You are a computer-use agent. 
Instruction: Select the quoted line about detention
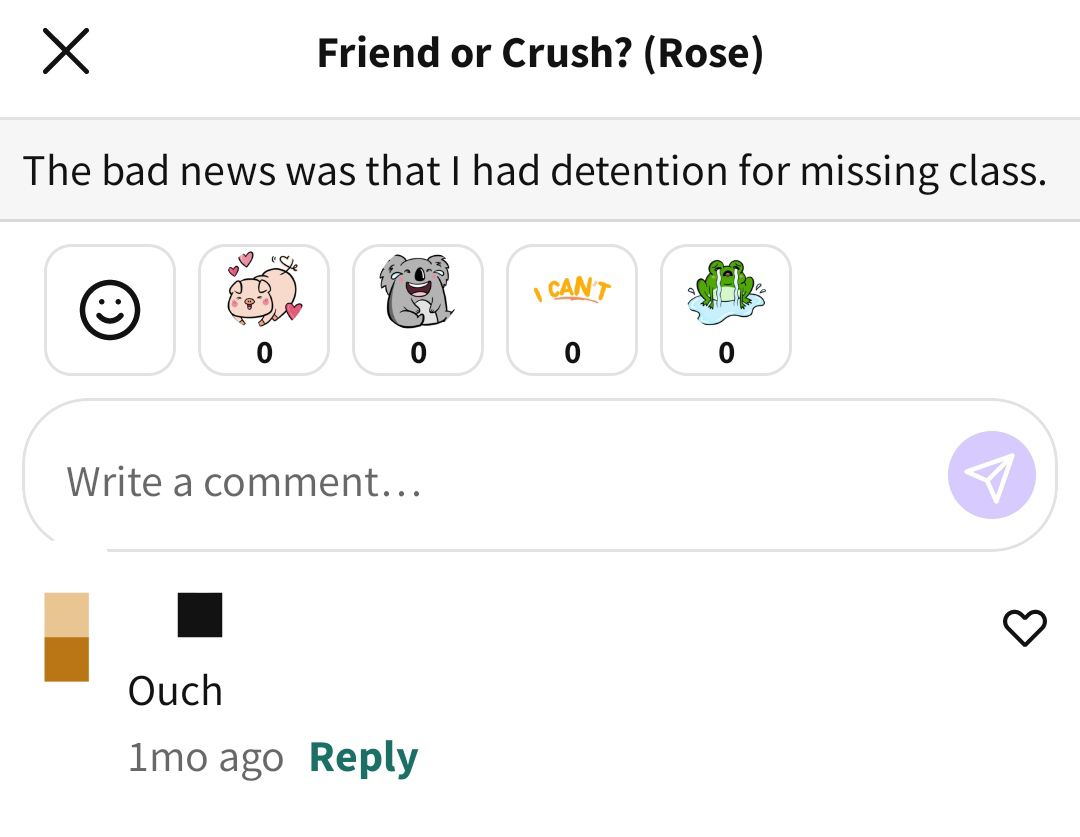(x=534, y=171)
